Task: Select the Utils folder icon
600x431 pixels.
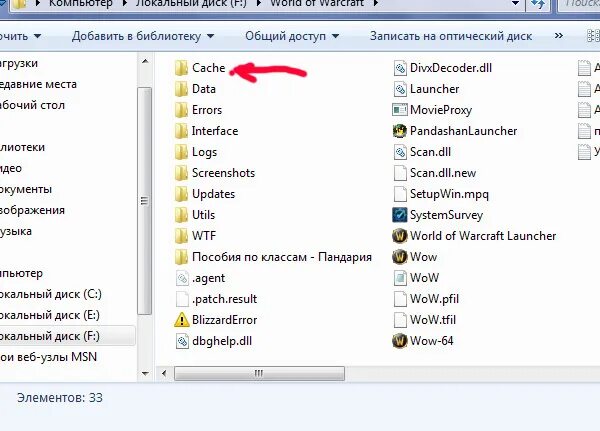Action: click(181, 215)
